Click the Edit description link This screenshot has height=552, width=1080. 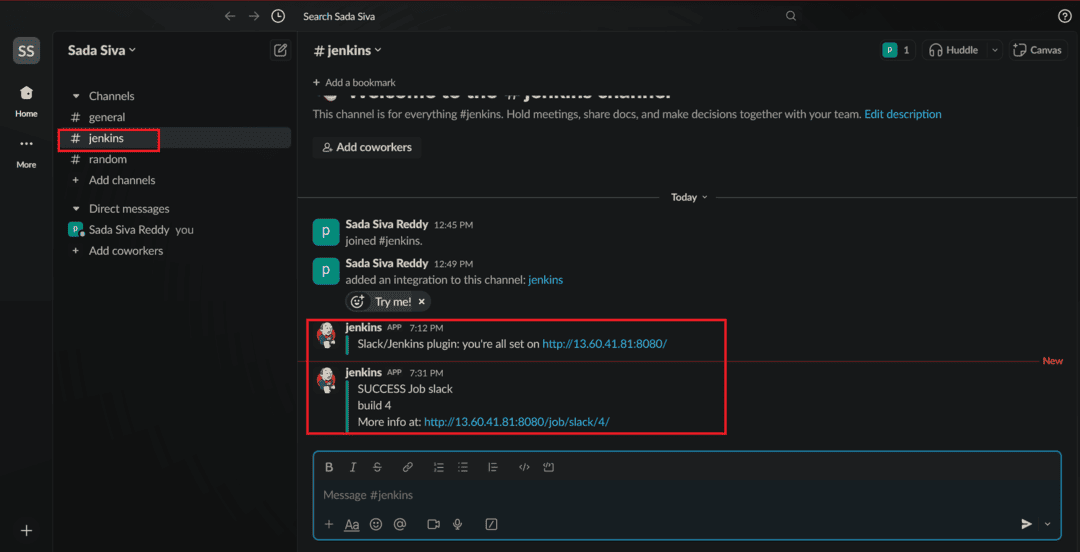[x=903, y=114]
